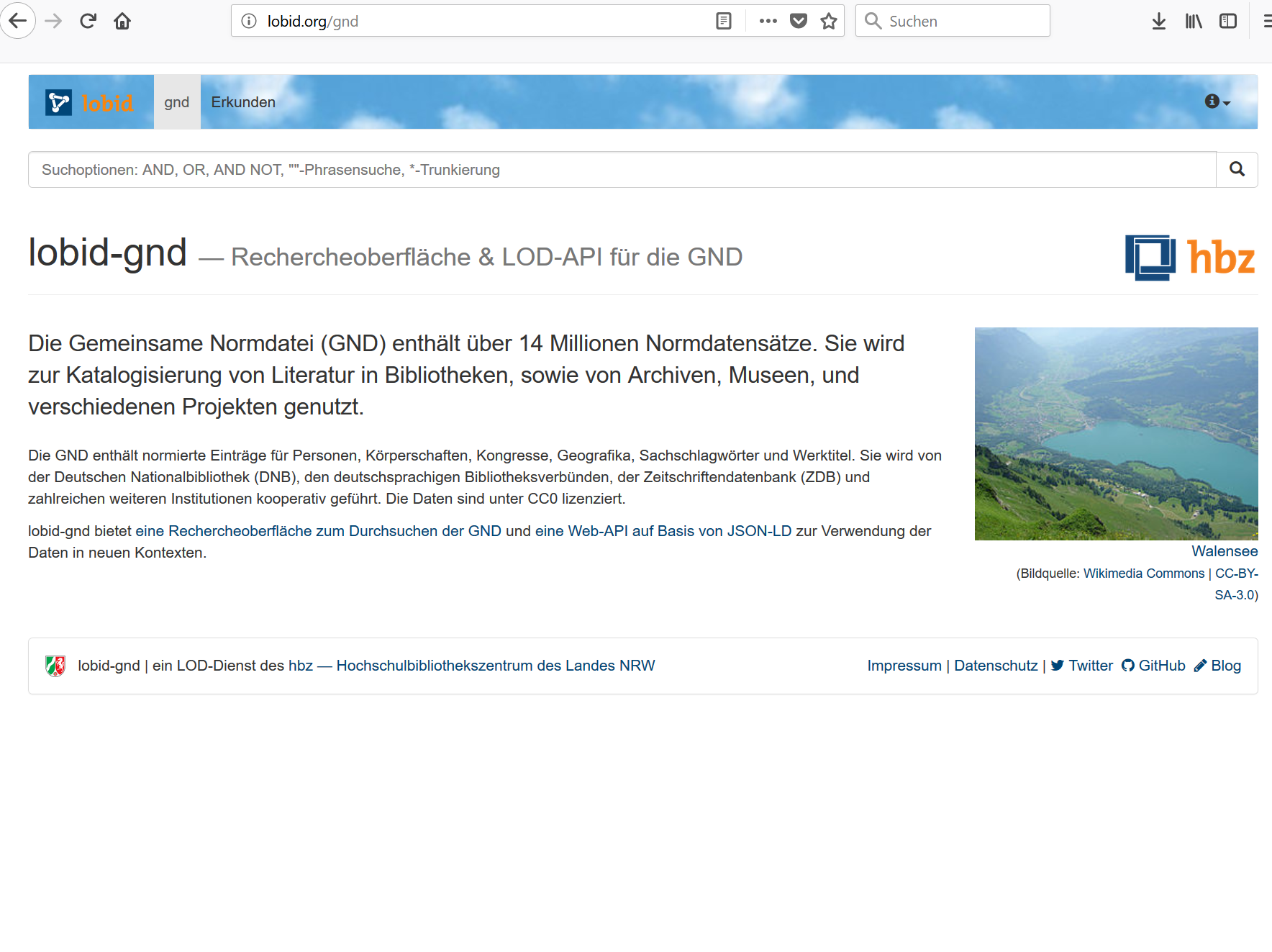Image resolution: width=1272 pixels, height=952 pixels.
Task: Open the Blog footer link
Action: (1217, 666)
